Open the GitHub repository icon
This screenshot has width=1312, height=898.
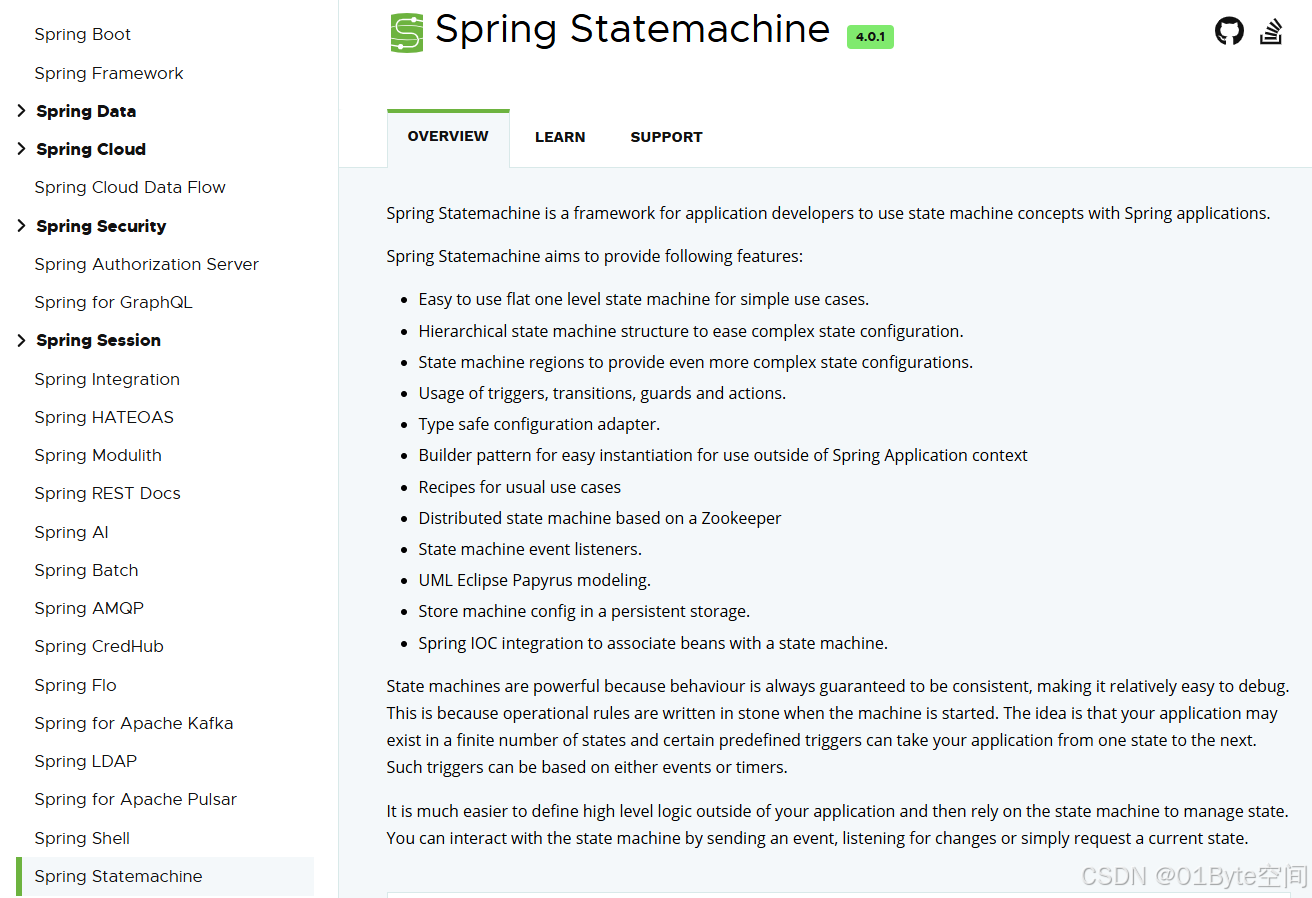(1229, 30)
